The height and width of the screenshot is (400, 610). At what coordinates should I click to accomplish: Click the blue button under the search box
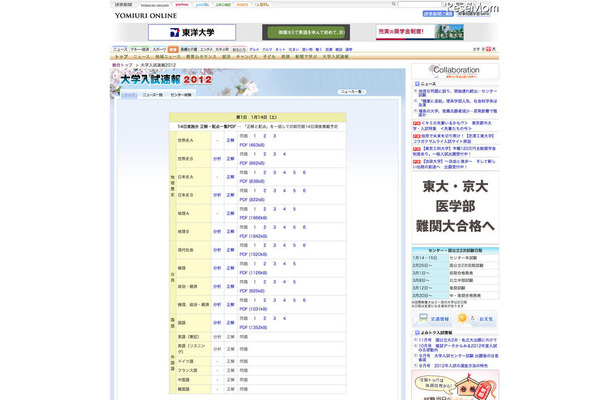point(438,14)
